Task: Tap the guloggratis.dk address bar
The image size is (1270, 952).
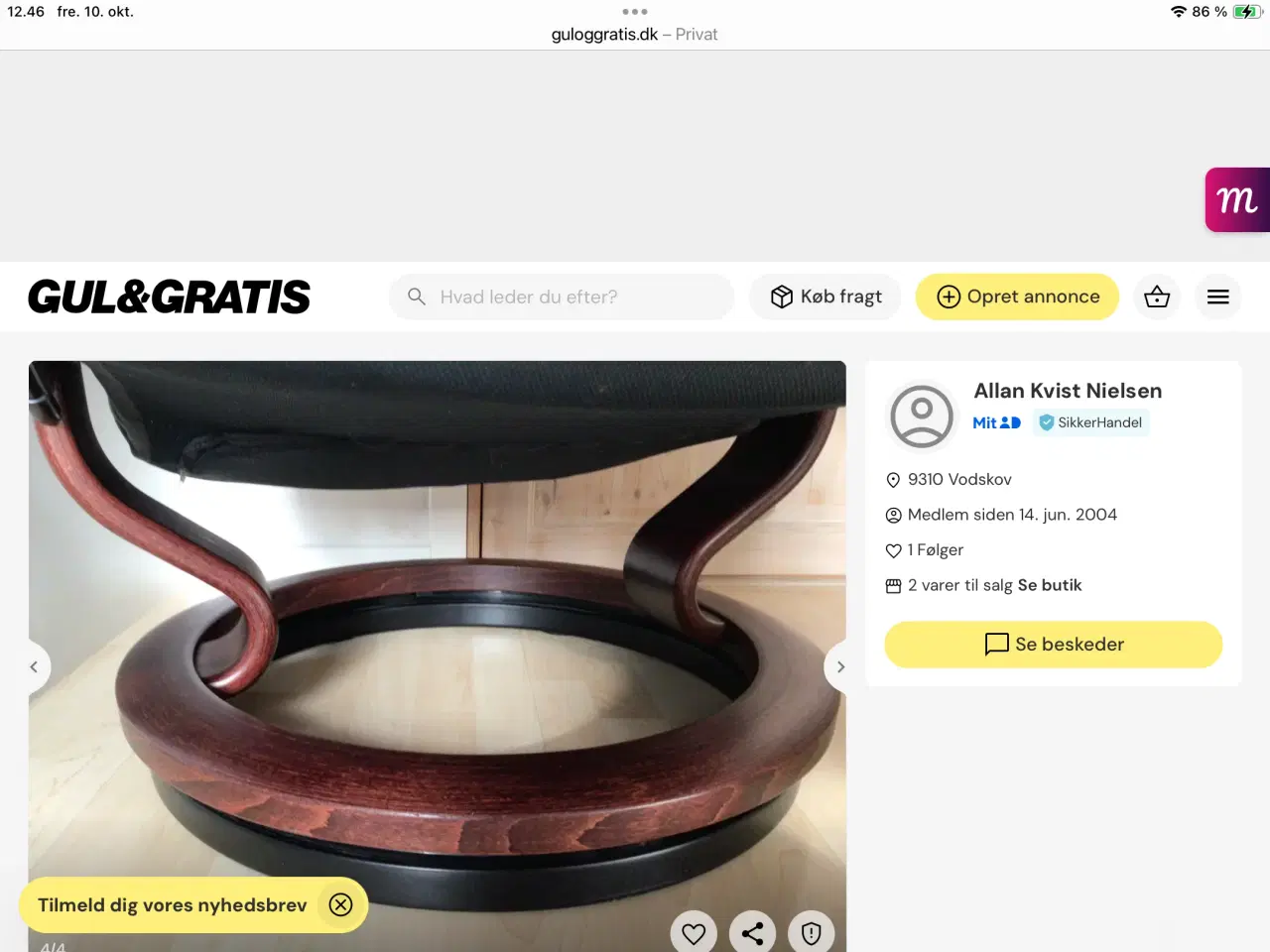Action: (634, 34)
